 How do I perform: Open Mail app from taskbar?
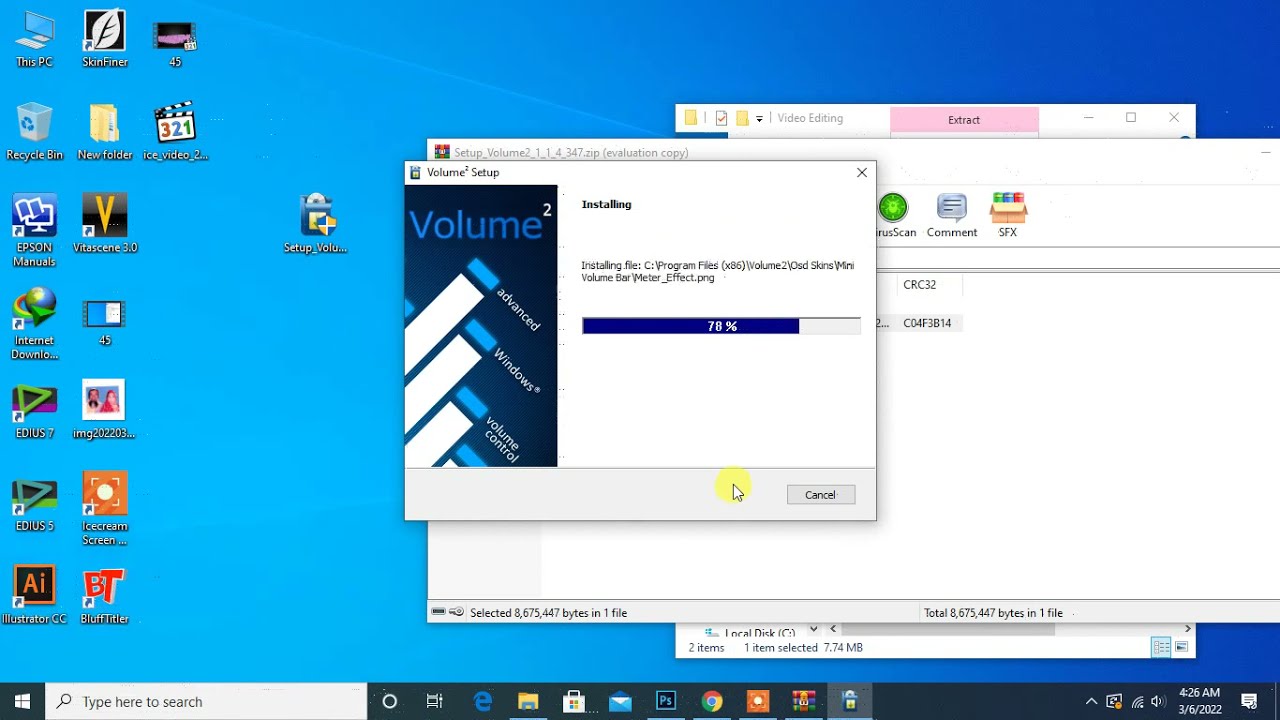click(620, 701)
